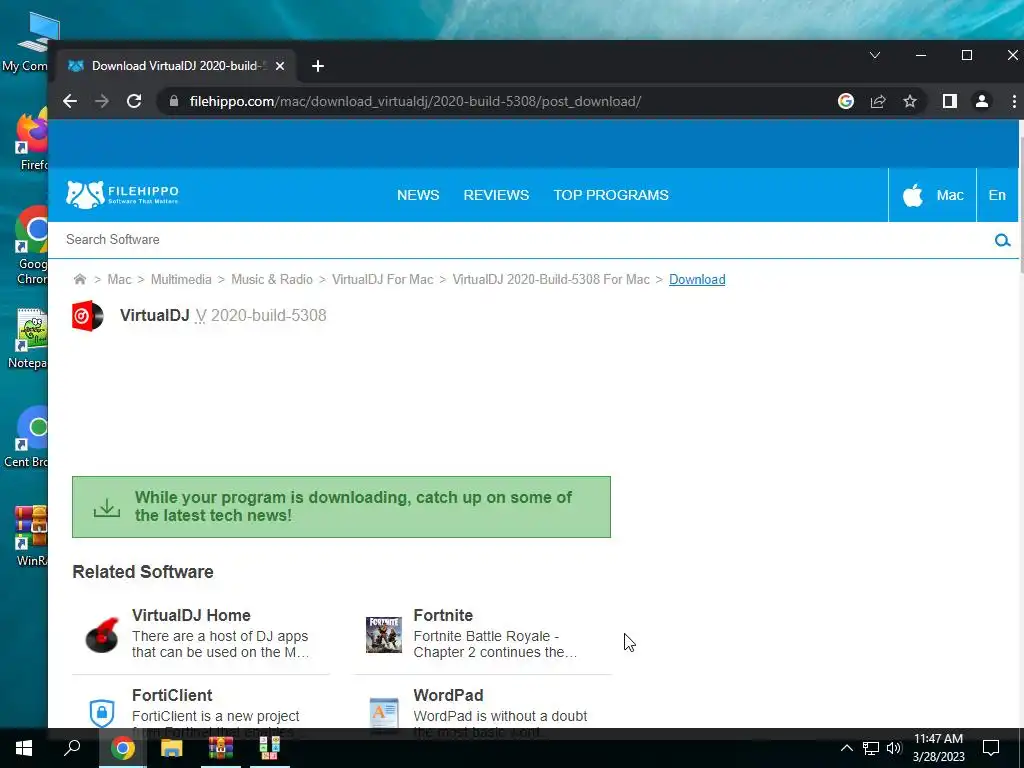Open the Mac platform selector
This screenshot has height=768, width=1024.
933,195
